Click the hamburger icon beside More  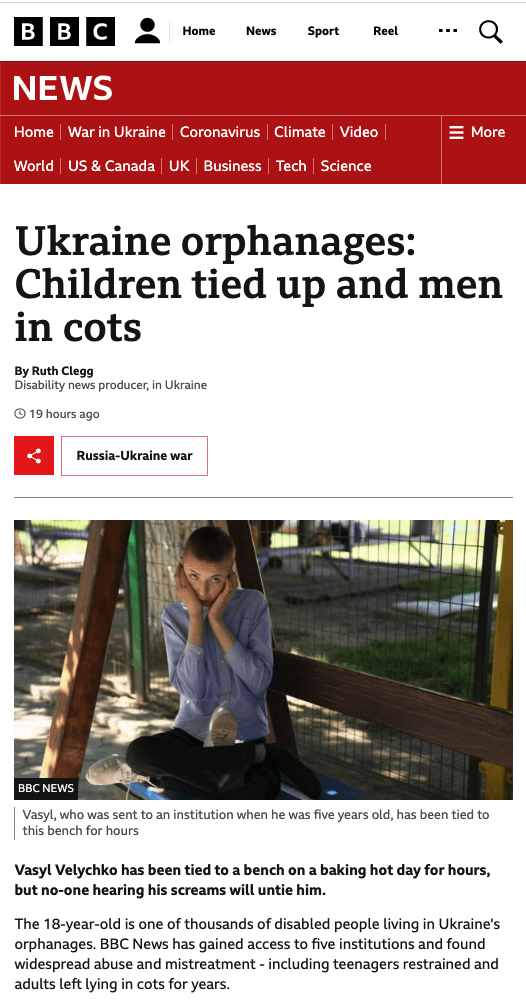pyautogui.click(x=456, y=132)
